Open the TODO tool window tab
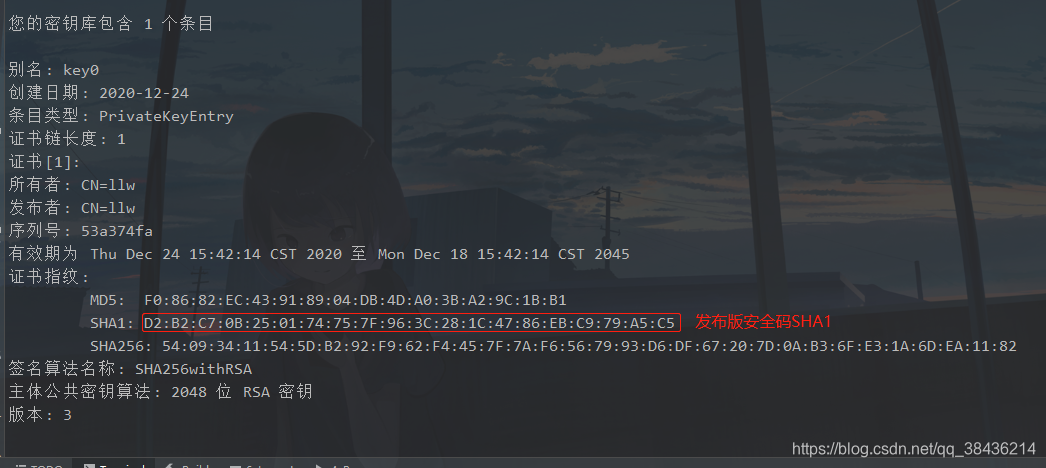The image size is (1046, 468). (38, 466)
